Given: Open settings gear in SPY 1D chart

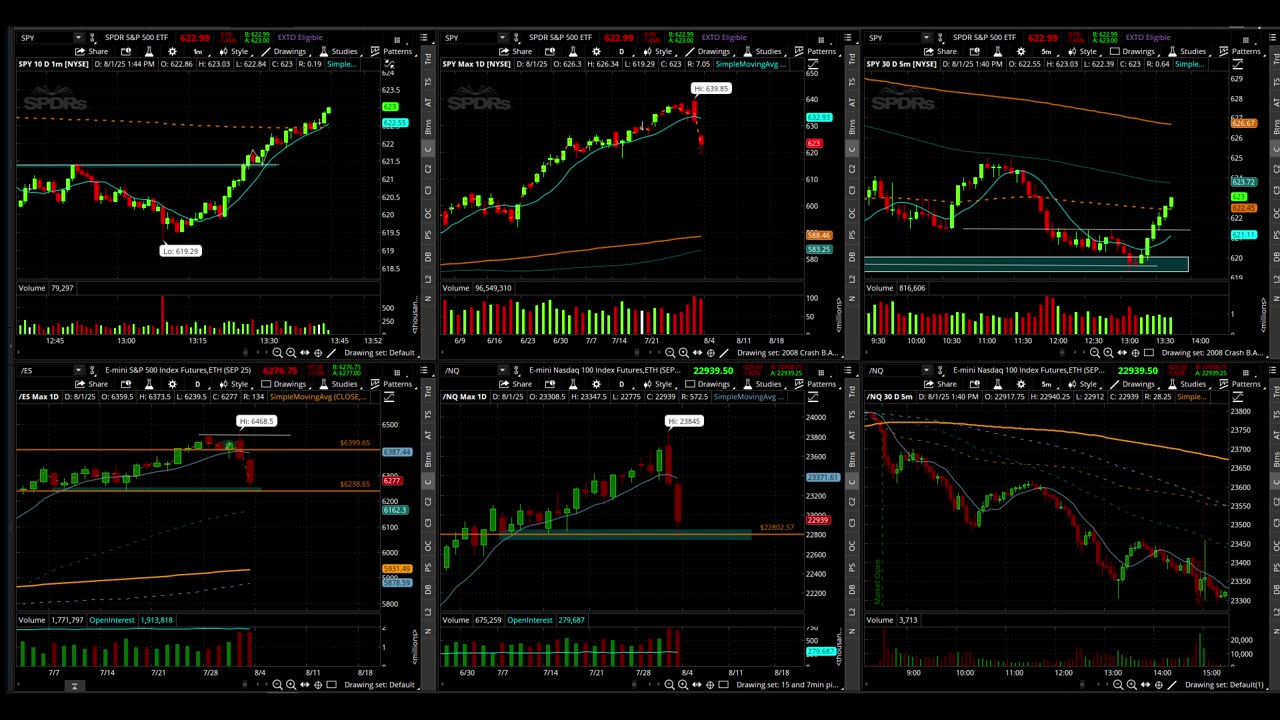Looking at the screenshot, I should point(596,51).
